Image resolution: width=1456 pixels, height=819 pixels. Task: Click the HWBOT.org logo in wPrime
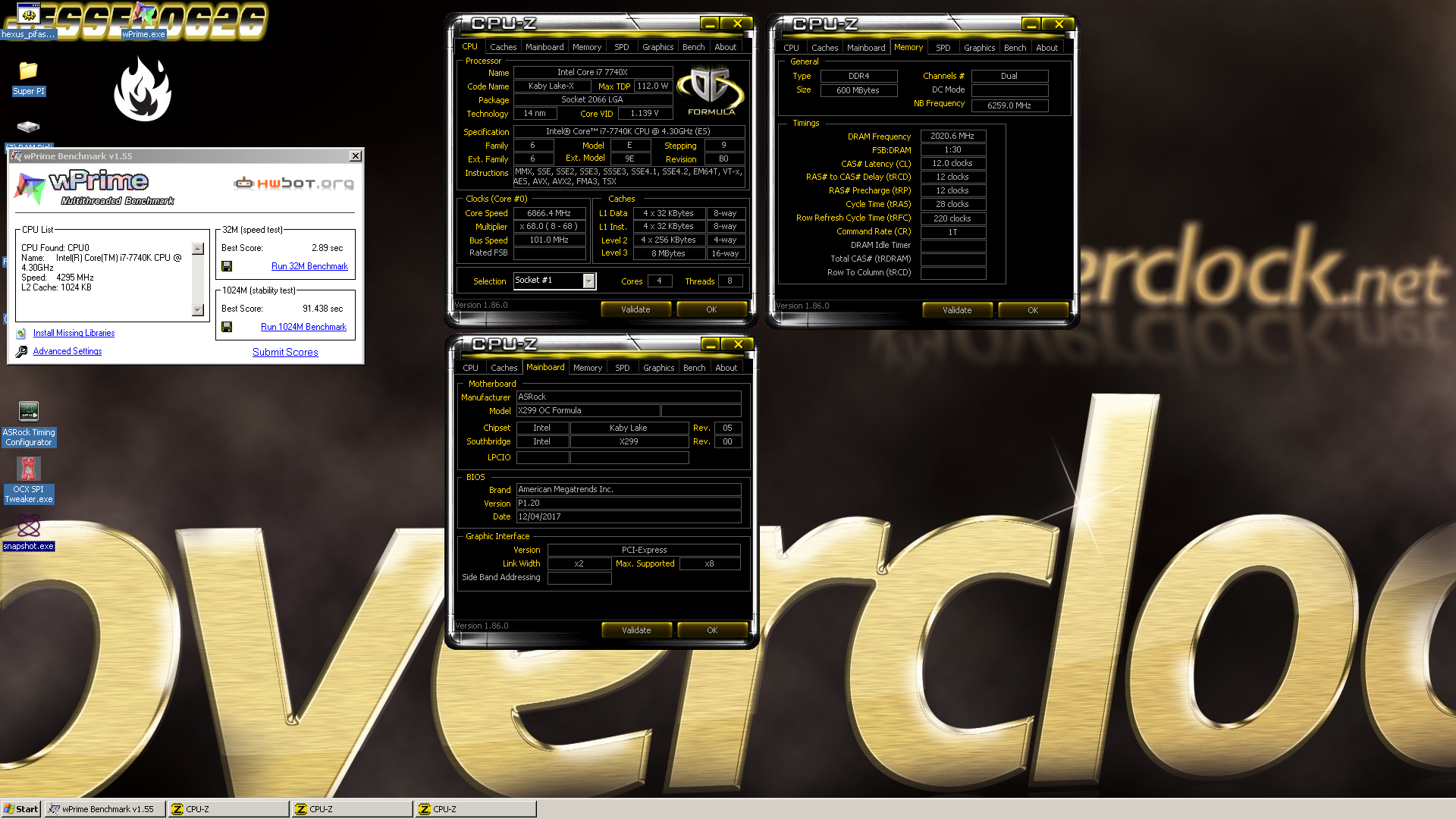click(x=293, y=184)
